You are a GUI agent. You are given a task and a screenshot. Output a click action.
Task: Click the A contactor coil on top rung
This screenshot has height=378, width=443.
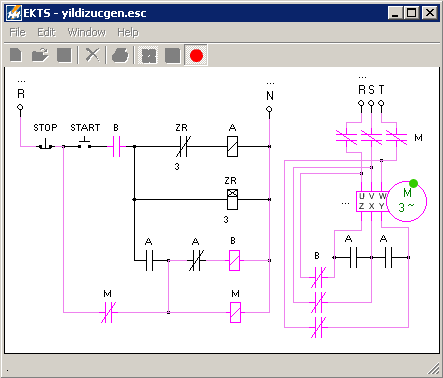[232, 146]
